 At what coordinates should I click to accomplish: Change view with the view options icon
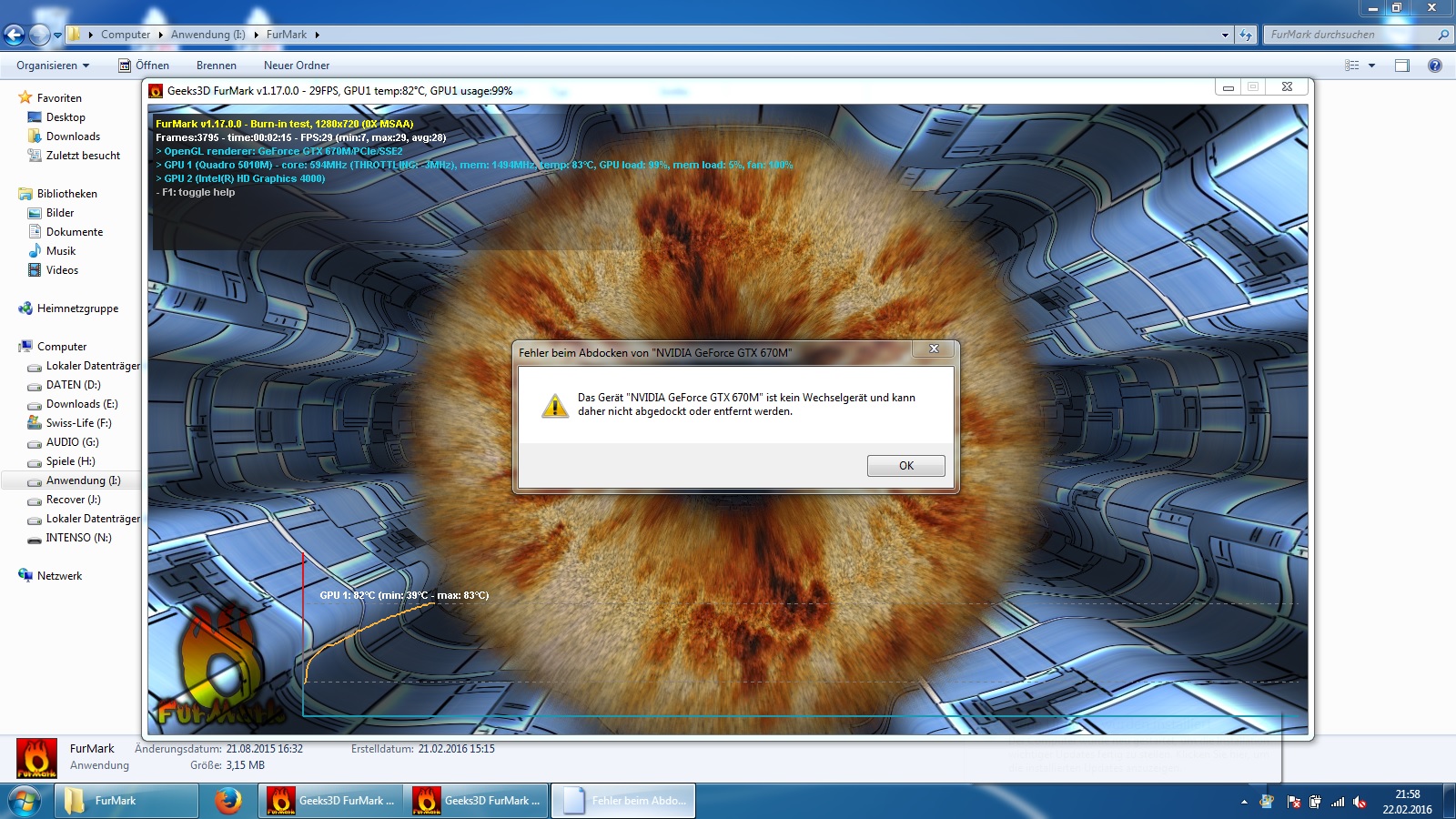point(1351,66)
